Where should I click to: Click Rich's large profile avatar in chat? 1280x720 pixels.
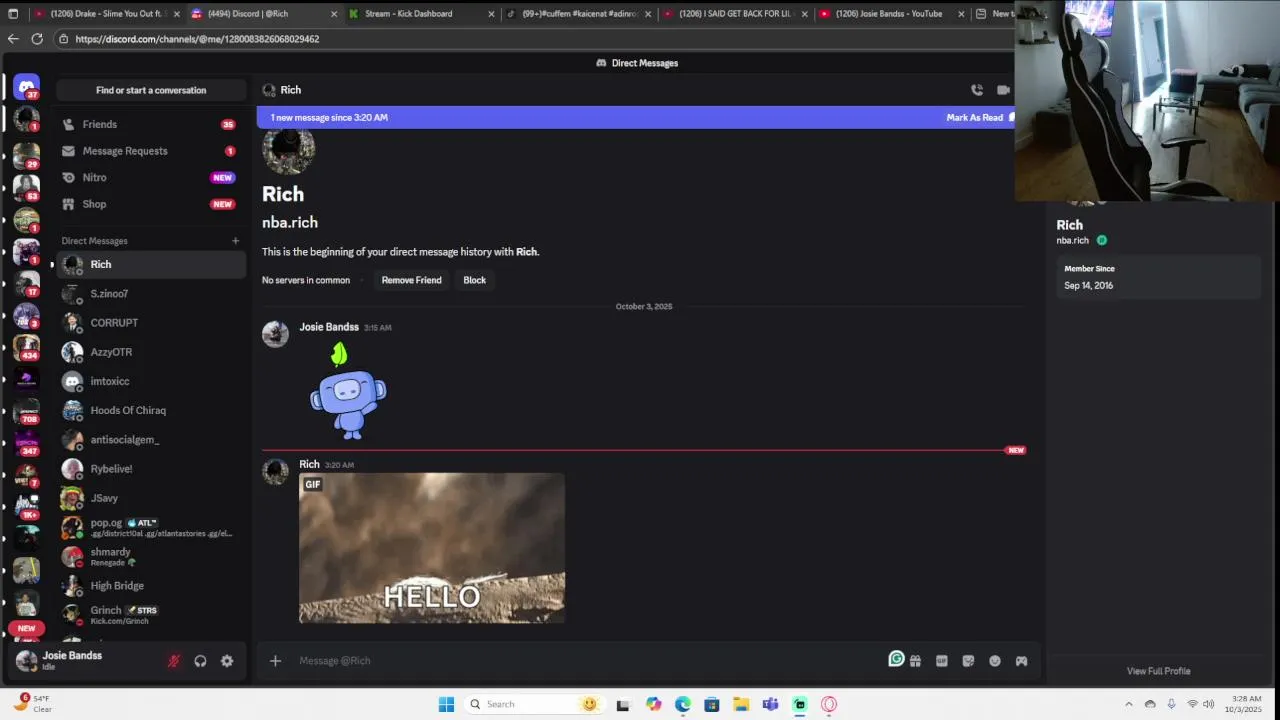coord(288,150)
